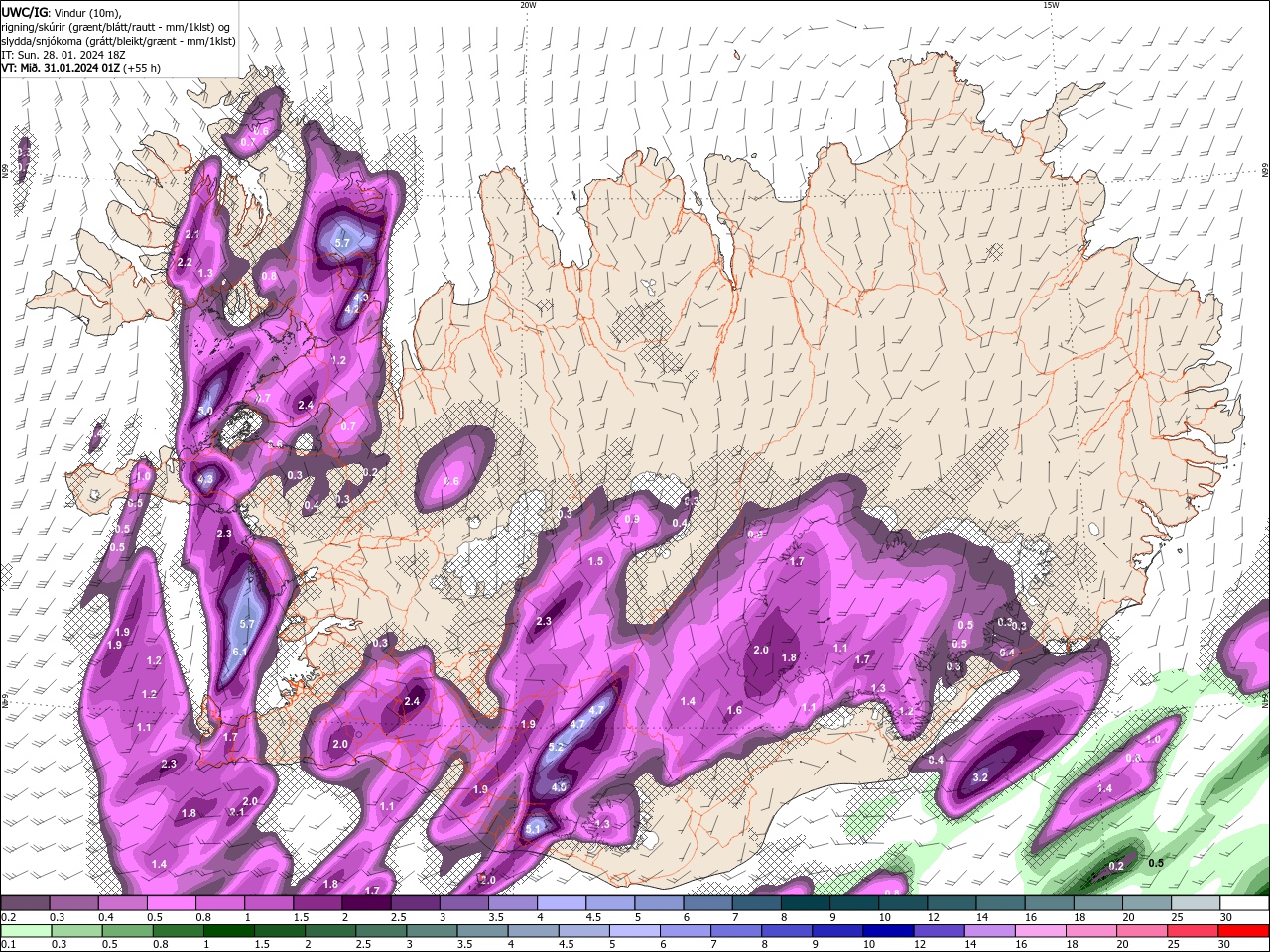Click the 1.5 value label on the map

click(595, 561)
